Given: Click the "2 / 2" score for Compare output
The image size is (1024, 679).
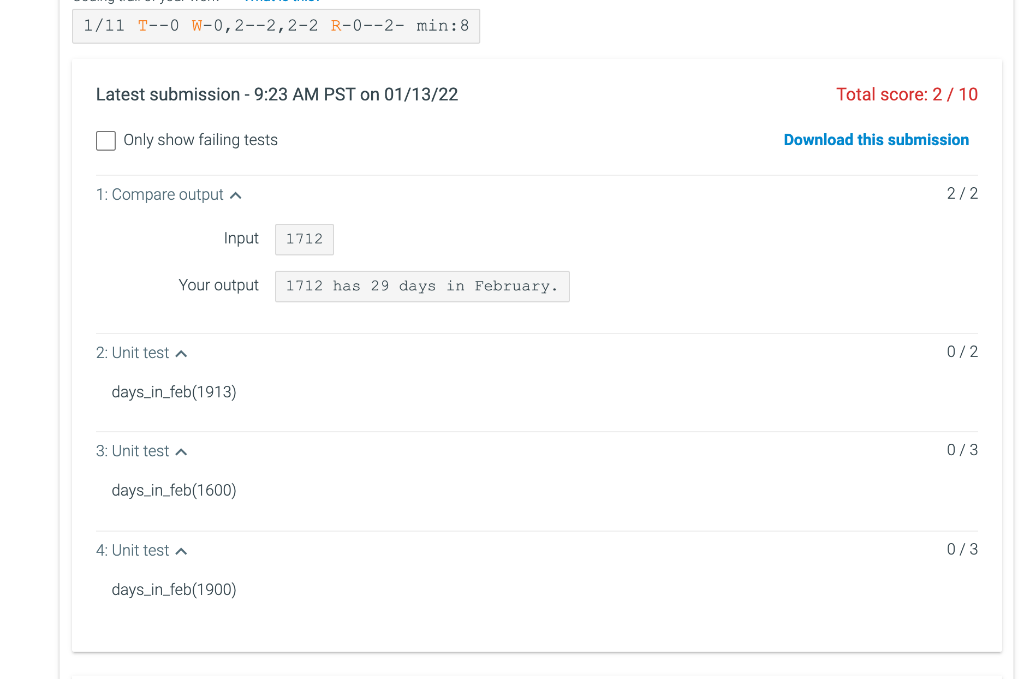Looking at the screenshot, I should pos(961,193).
